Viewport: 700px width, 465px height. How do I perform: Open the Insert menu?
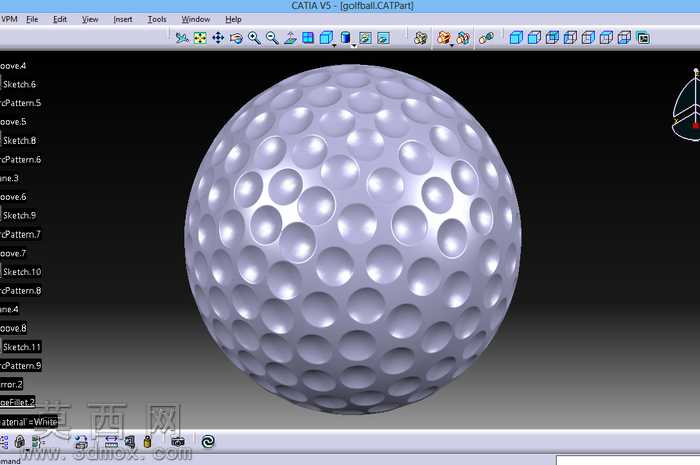click(123, 19)
